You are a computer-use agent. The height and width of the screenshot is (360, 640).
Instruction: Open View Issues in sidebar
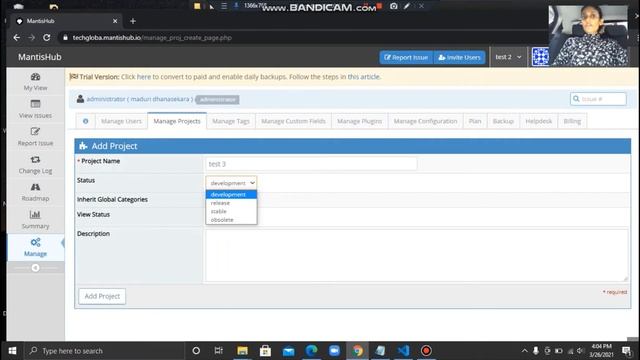[36, 109]
